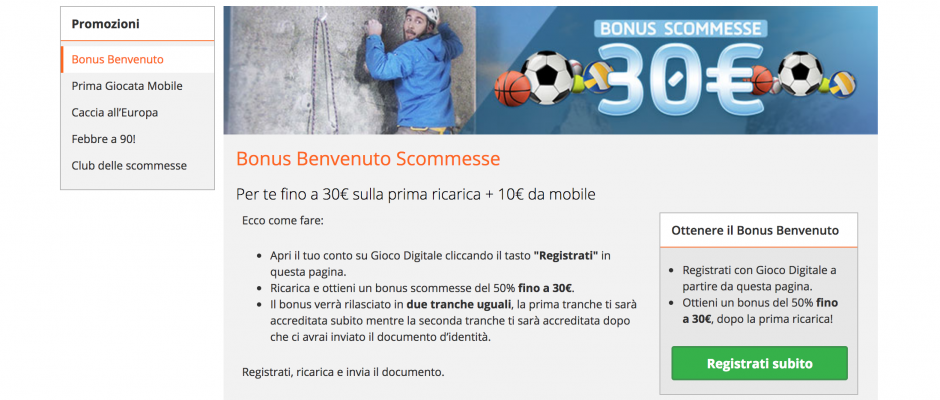Image resolution: width=940 pixels, height=400 pixels.
Task: Click the Promozioni sidebar heading
Action: point(106,24)
